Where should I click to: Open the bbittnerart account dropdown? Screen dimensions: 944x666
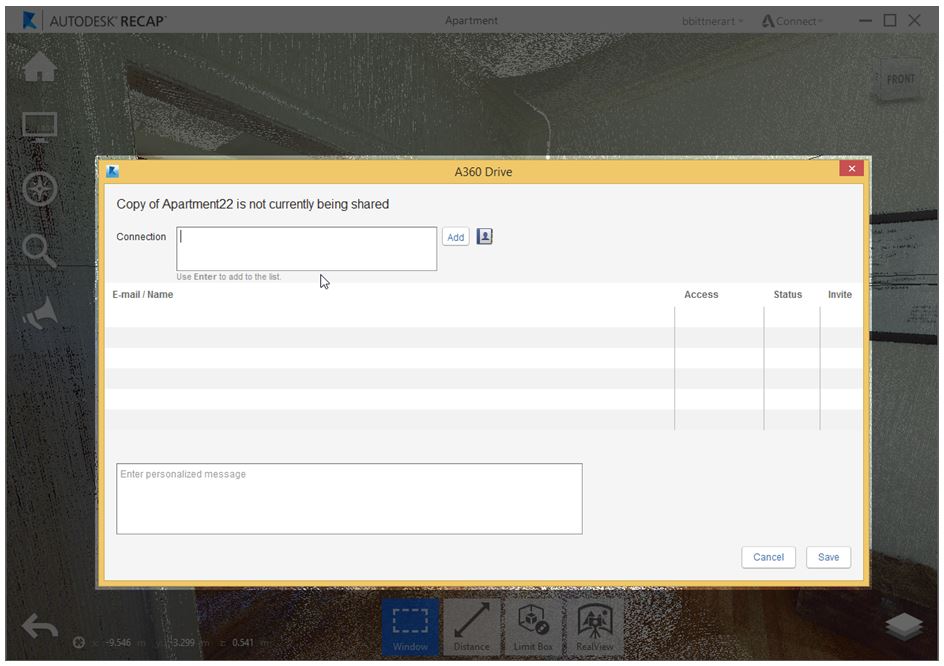point(712,21)
